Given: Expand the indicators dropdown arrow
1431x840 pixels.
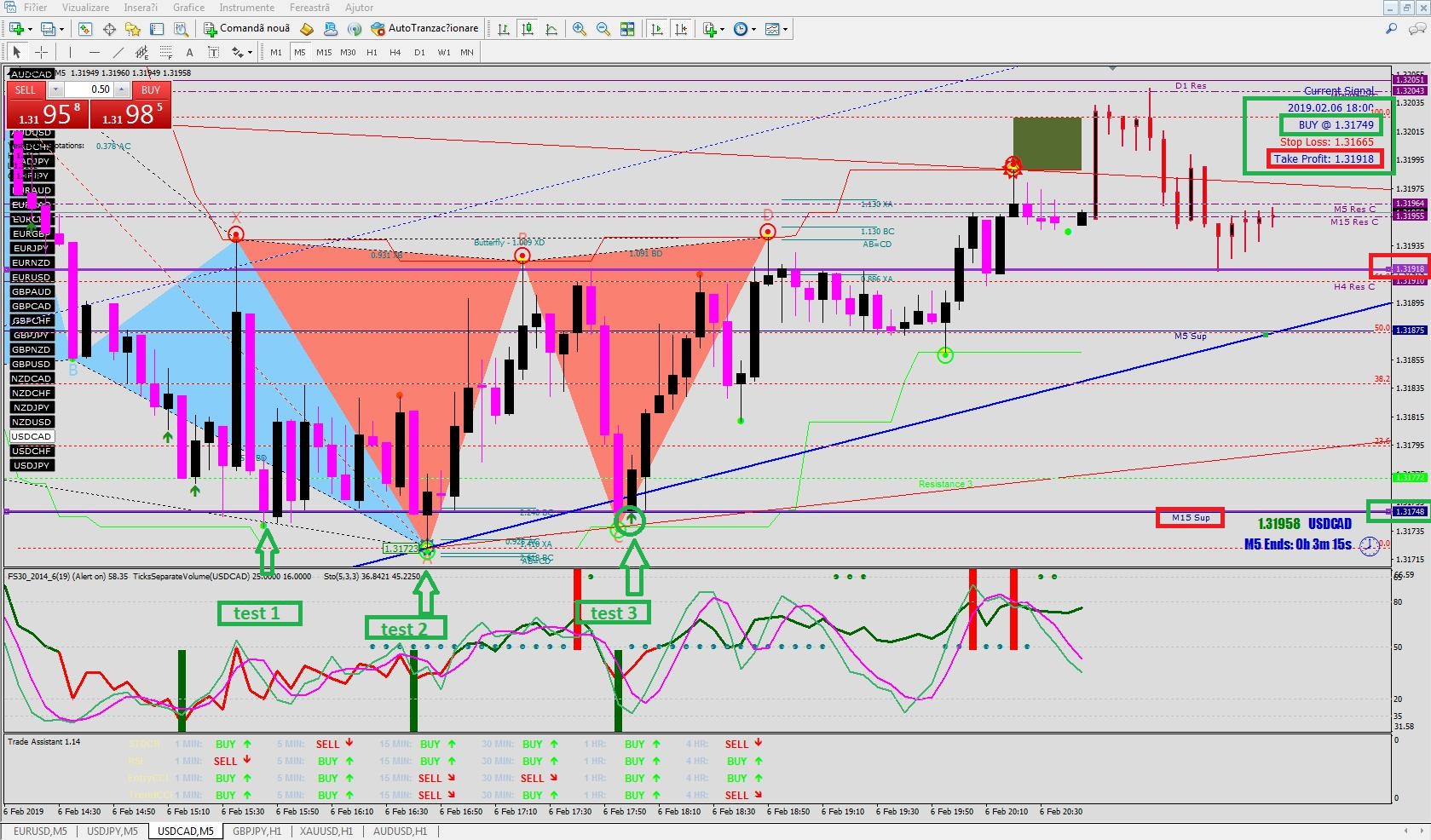Looking at the screenshot, I should coord(723,30).
